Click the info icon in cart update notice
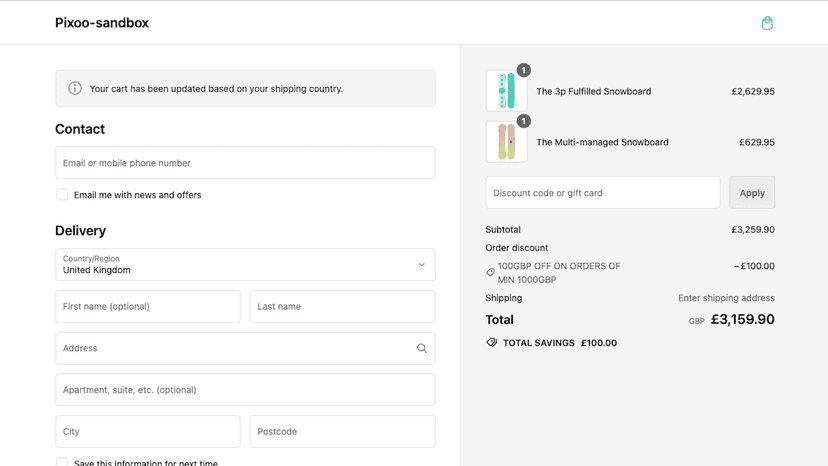 (75, 88)
